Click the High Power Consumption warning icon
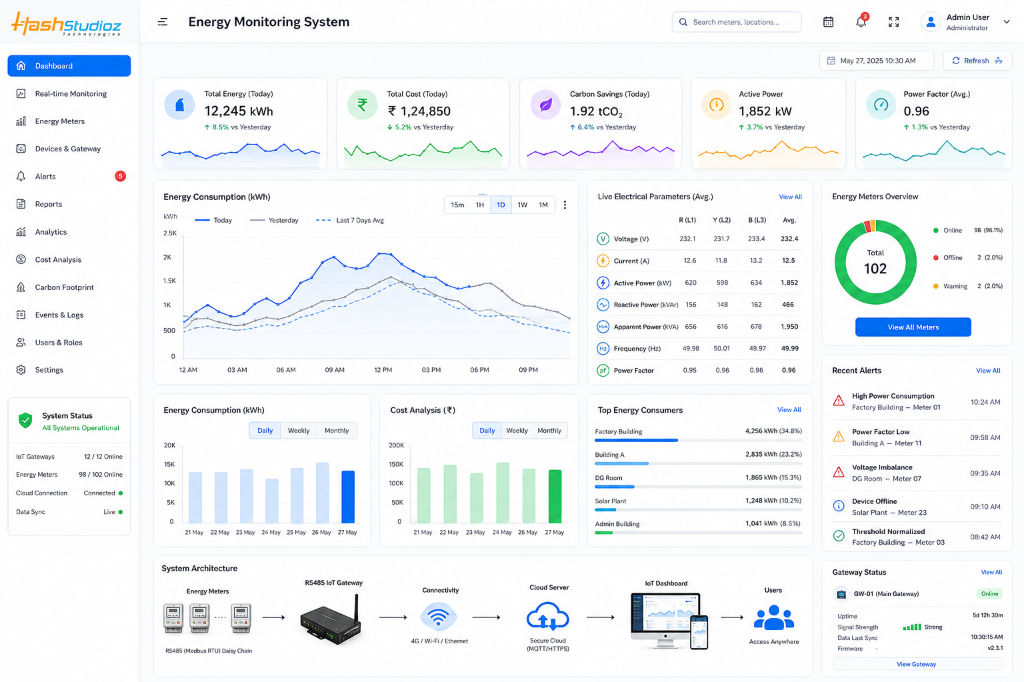 (x=839, y=401)
